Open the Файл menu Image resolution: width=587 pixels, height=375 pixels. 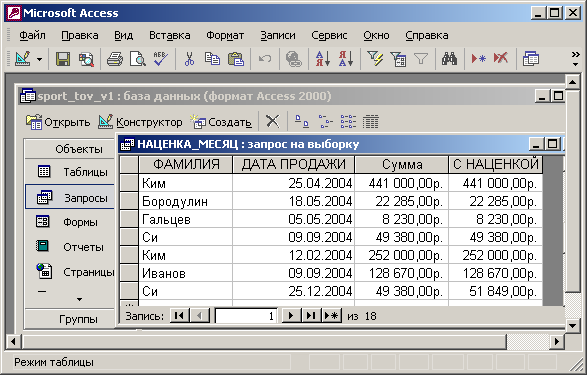[32, 35]
